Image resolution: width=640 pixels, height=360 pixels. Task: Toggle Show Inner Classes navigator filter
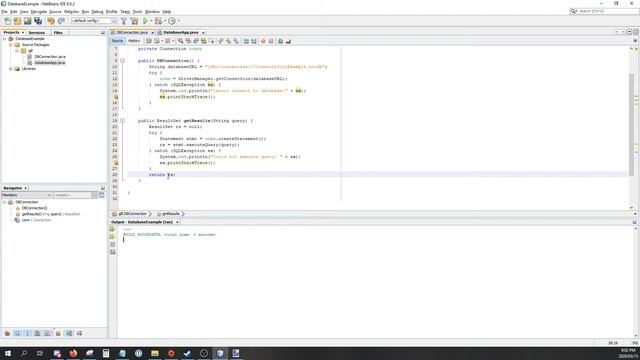47,333
